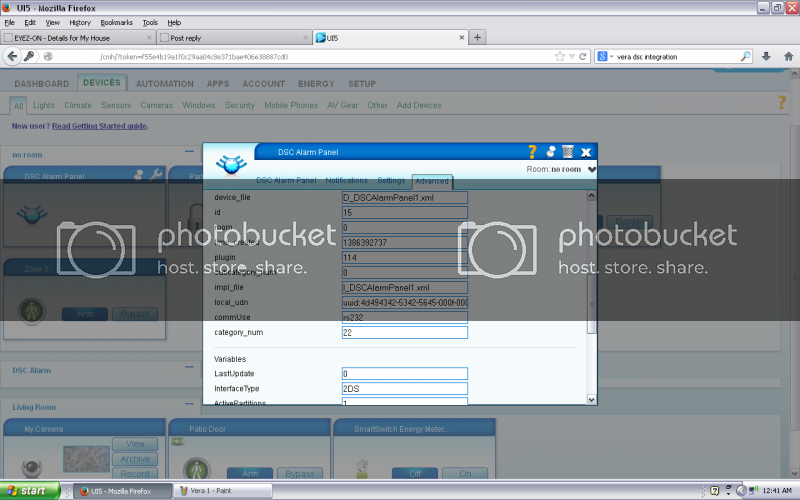Filter devices by Cameras
This screenshot has width=800, height=500.
(156, 105)
